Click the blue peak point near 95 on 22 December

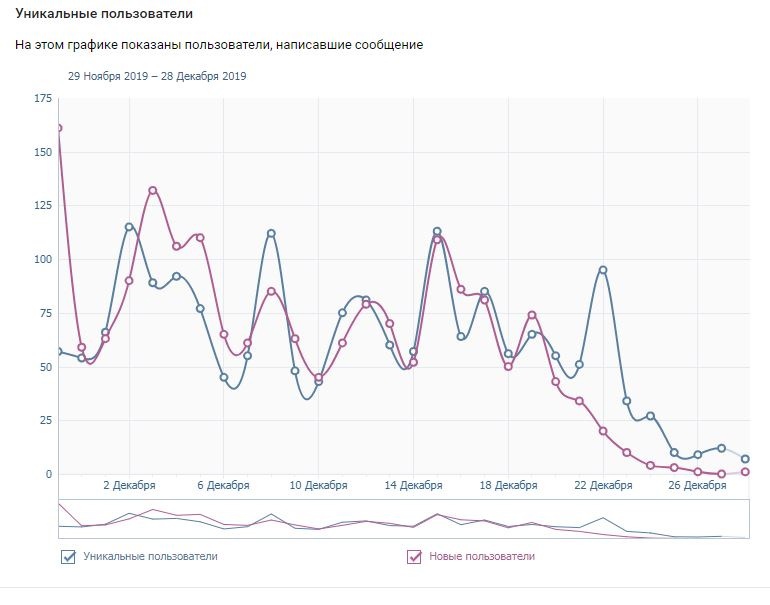click(603, 270)
